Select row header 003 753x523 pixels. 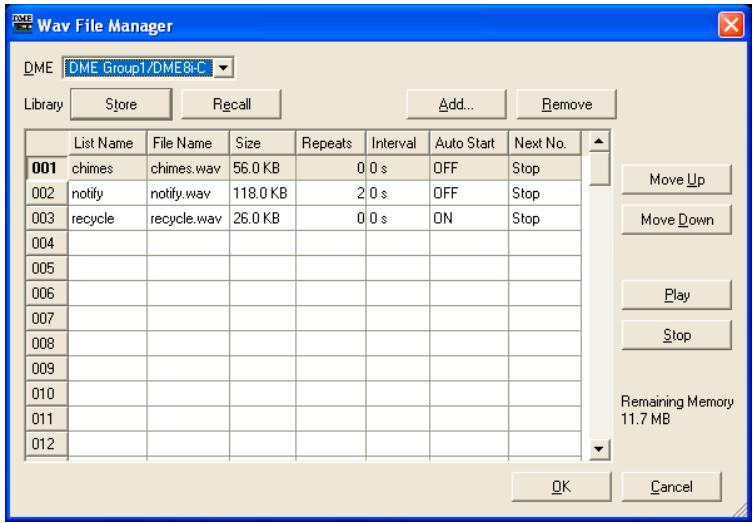[x=47, y=219]
